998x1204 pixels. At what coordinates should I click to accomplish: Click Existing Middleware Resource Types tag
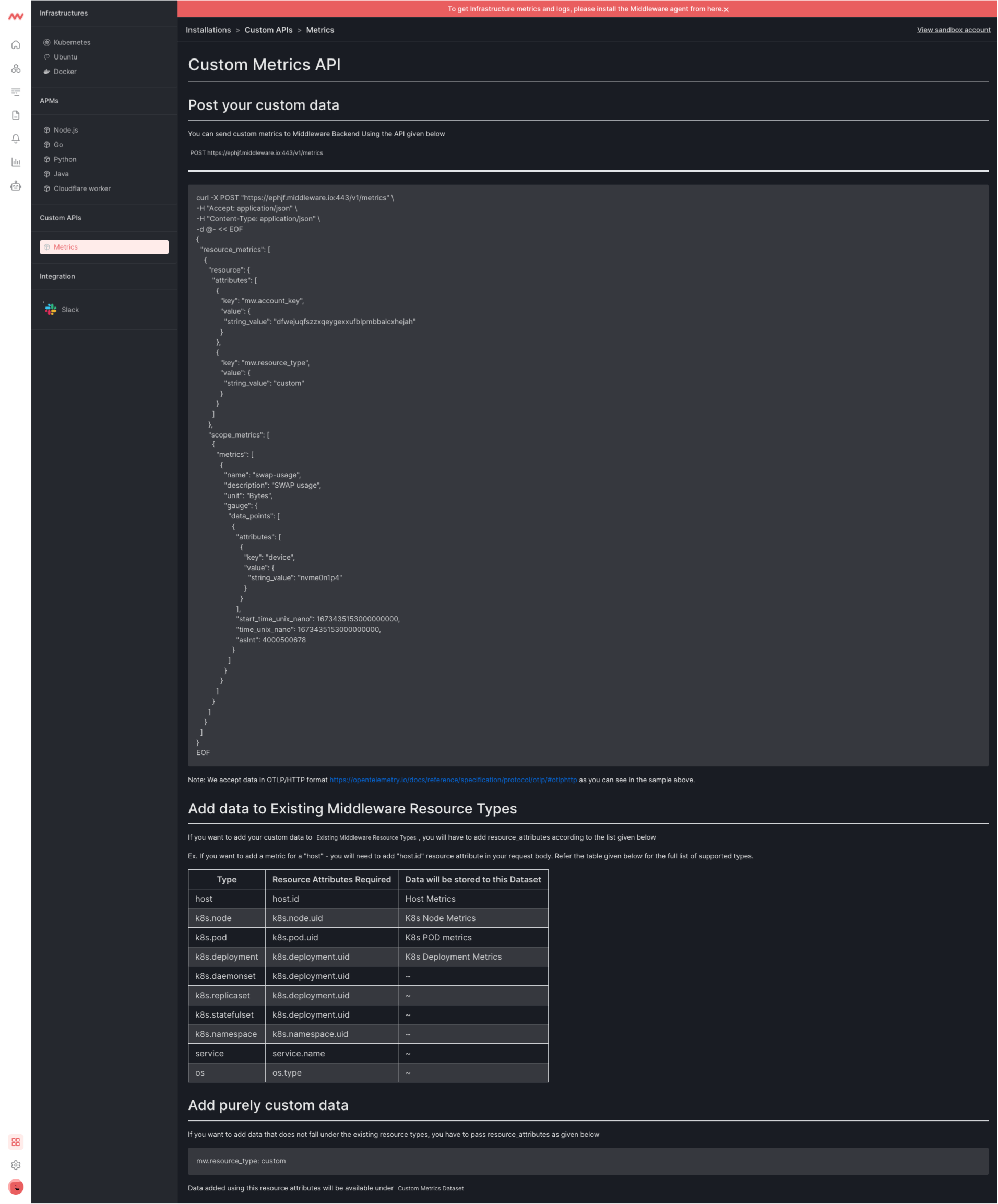(366, 837)
